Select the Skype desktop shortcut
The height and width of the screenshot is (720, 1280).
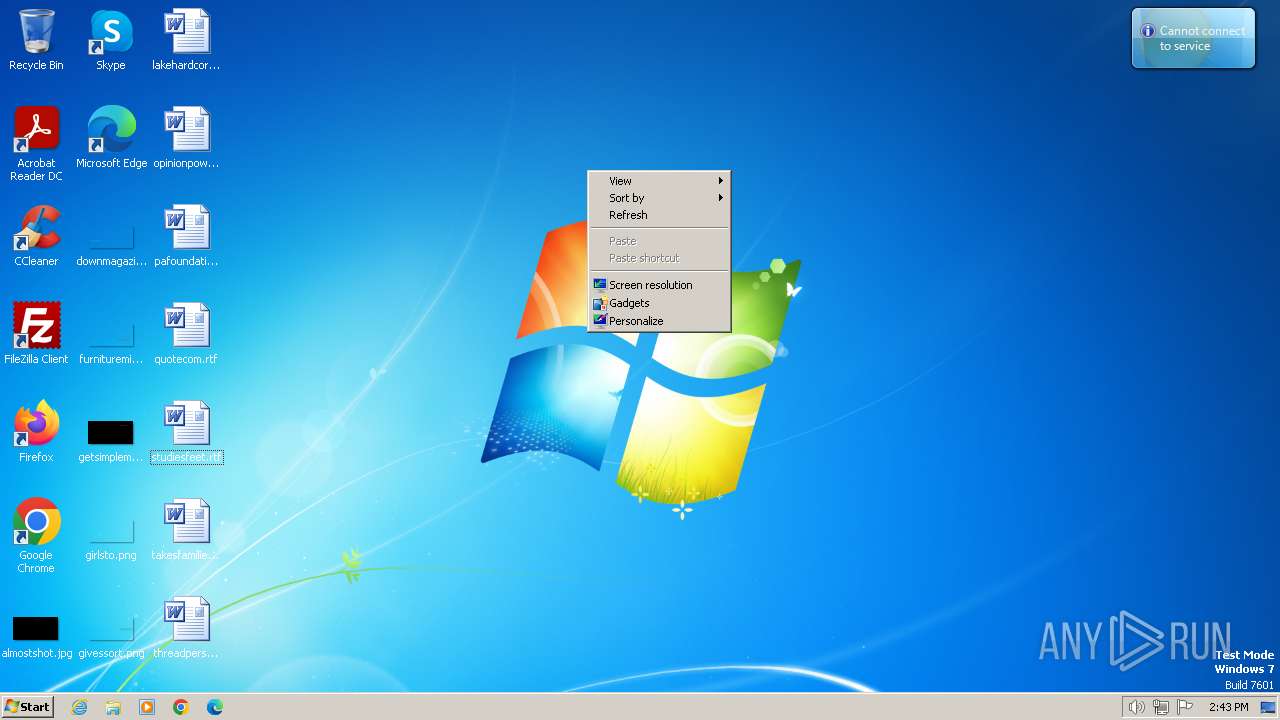pyautogui.click(x=110, y=40)
